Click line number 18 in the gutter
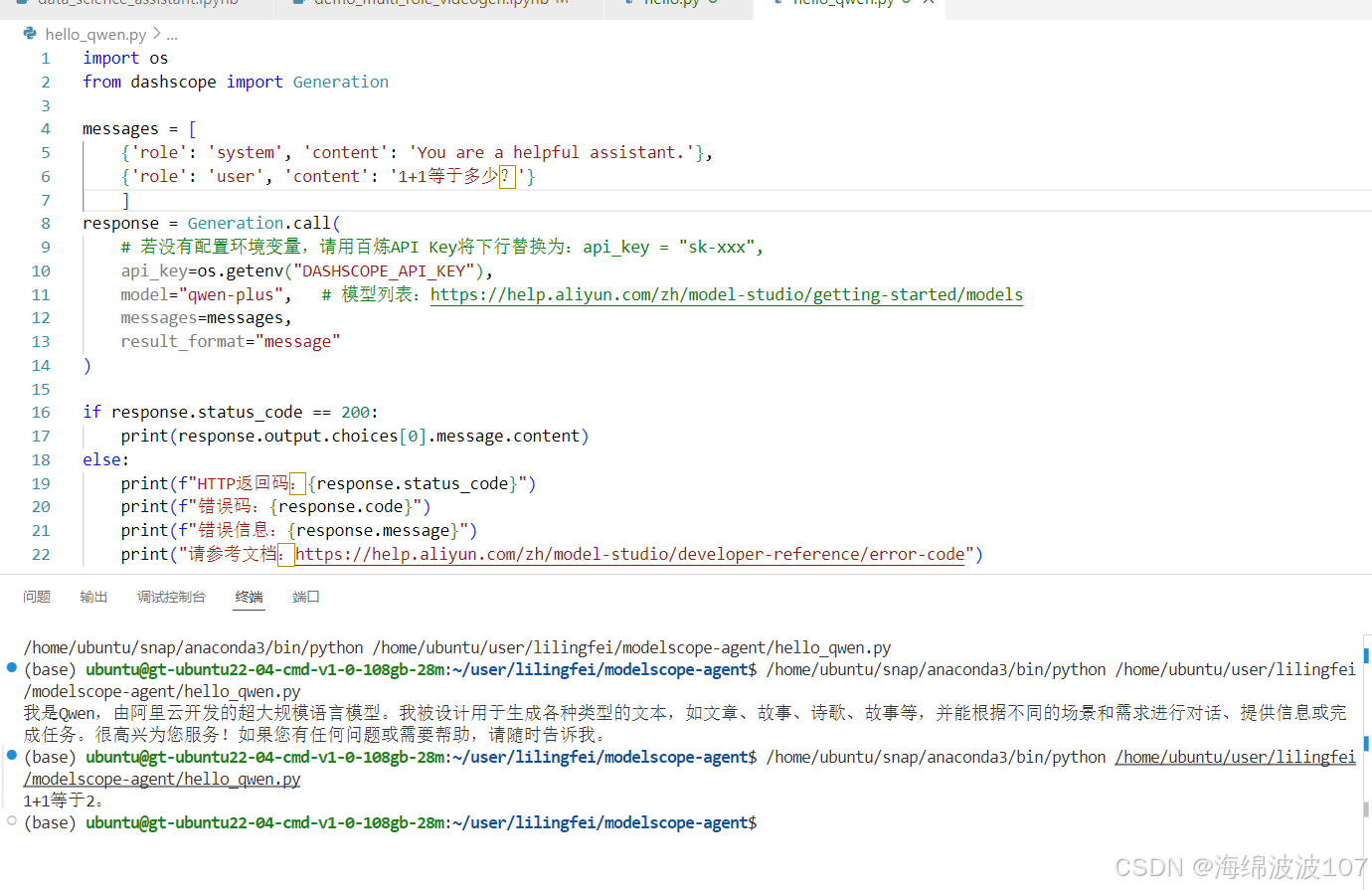Screen dimensions: 1372x890 point(41,459)
